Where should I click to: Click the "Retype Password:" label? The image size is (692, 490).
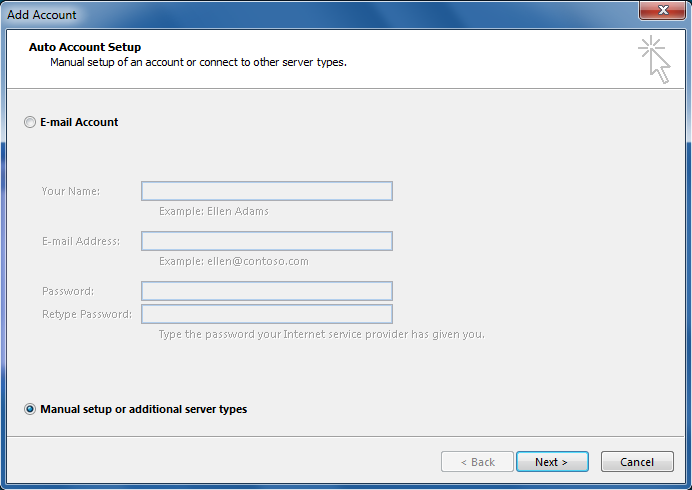point(86,314)
